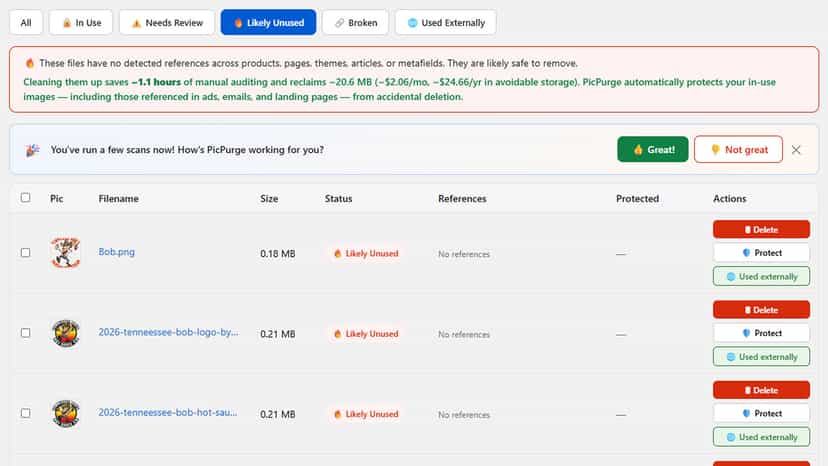
Task: Click Likely Unused status of 2026-tennessee-bob-logo-by row
Action: 366,334
